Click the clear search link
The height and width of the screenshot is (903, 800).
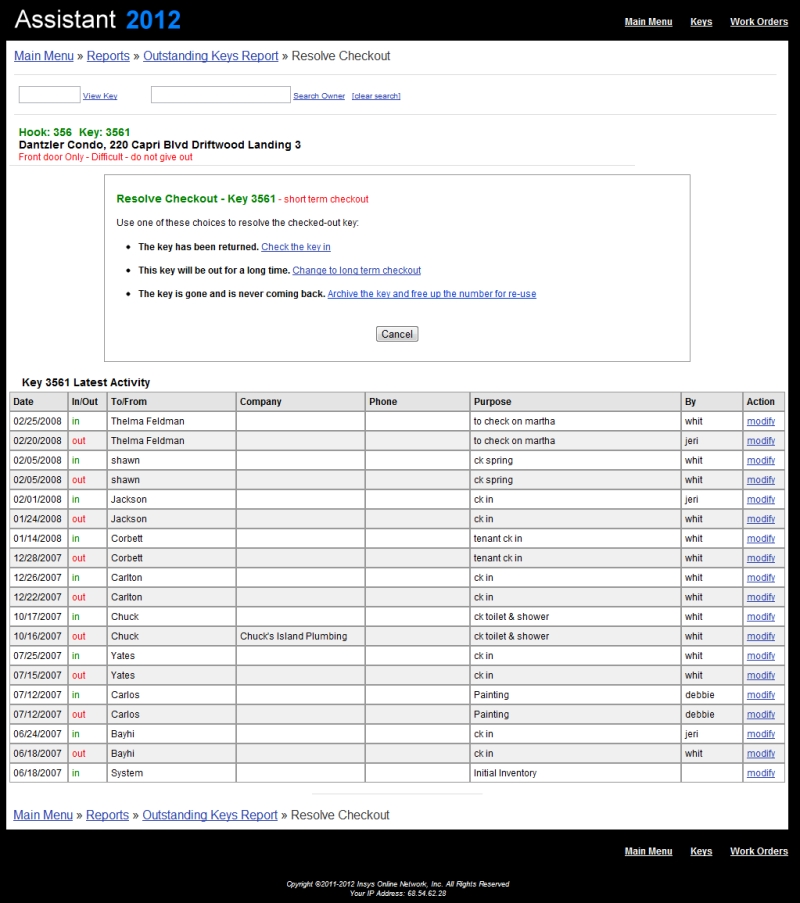point(376,96)
